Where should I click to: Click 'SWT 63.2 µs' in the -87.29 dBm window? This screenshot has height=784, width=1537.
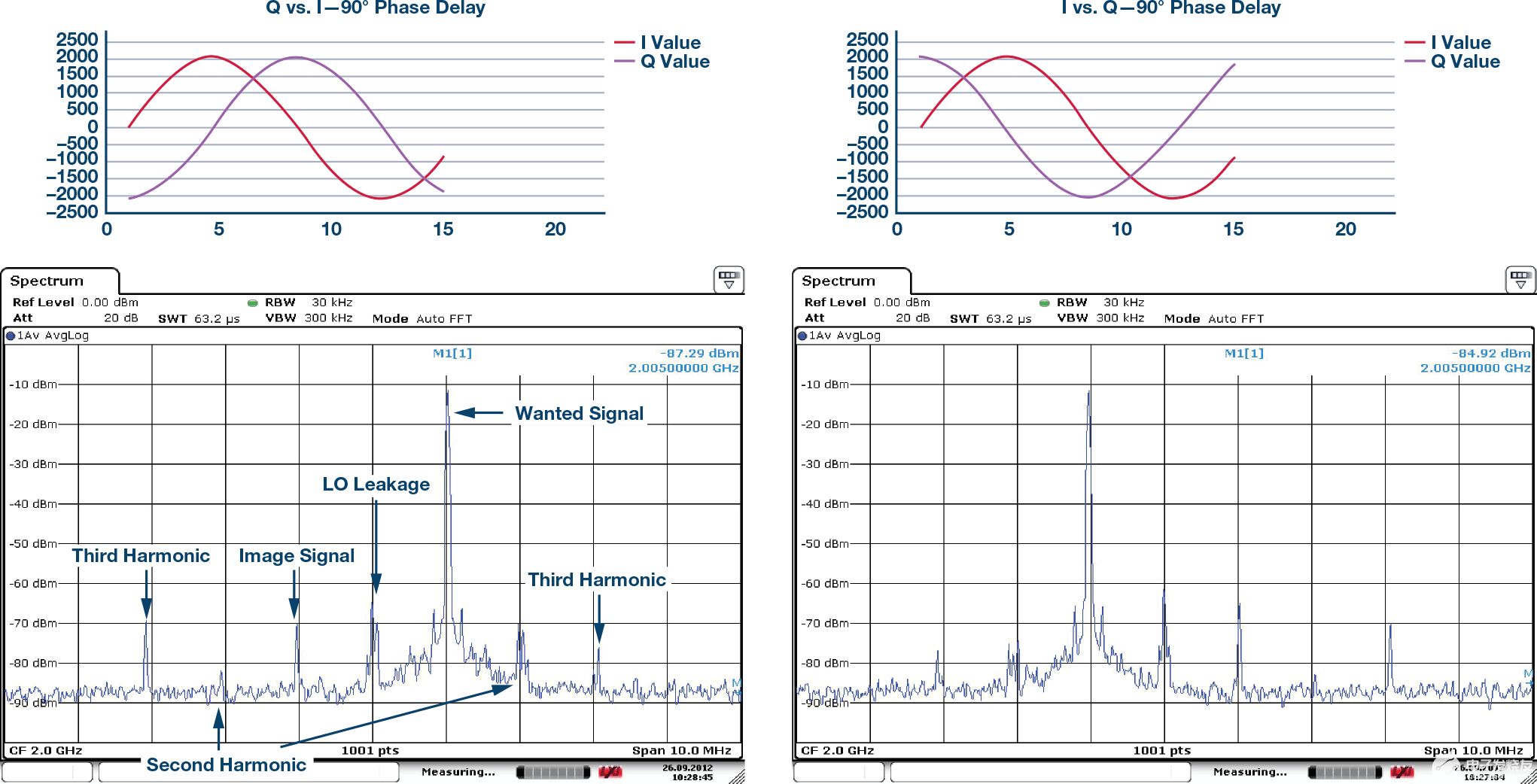coord(199,319)
